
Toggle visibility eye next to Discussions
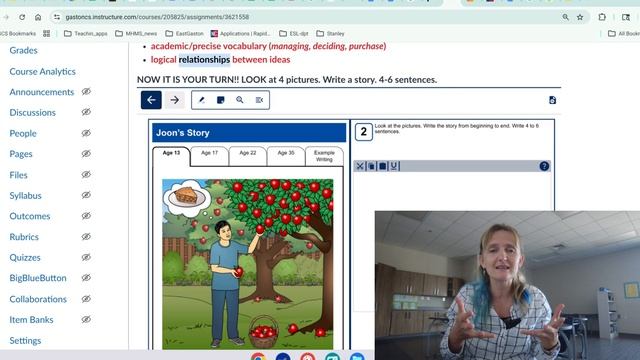[x=86, y=112]
